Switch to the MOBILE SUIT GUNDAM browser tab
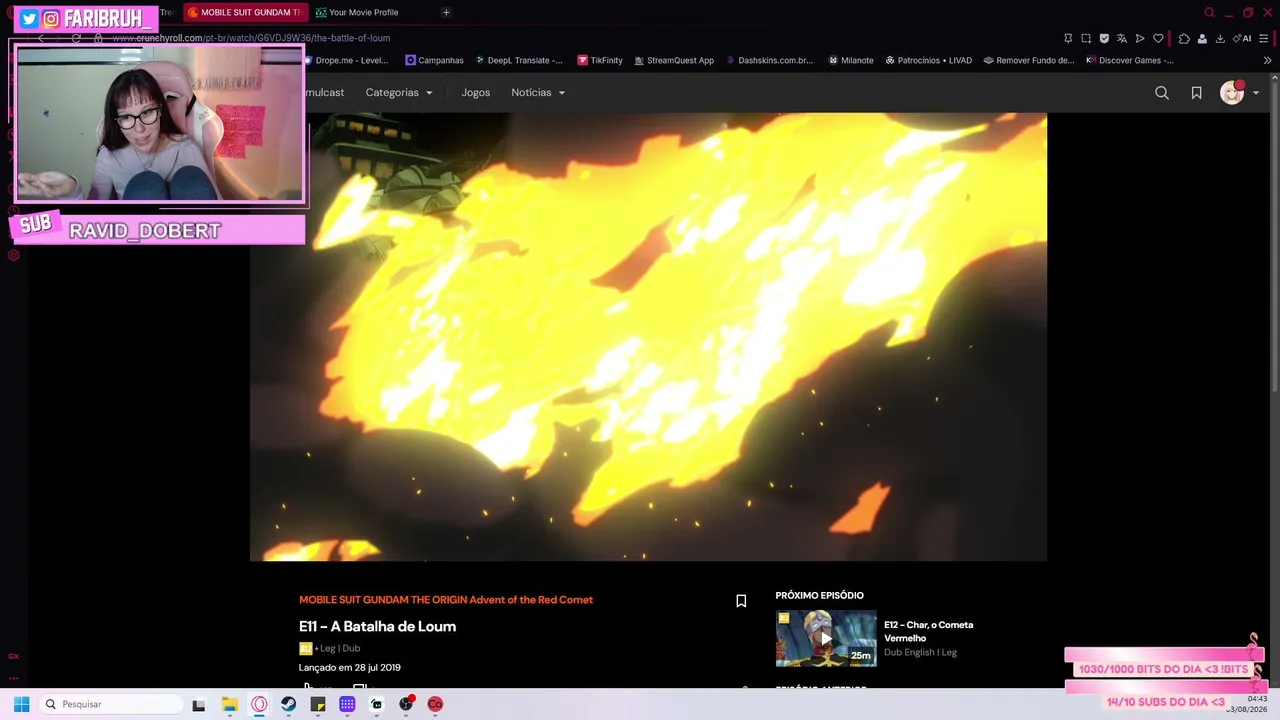This screenshot has width=1280, height=720. tap(244, 12)
